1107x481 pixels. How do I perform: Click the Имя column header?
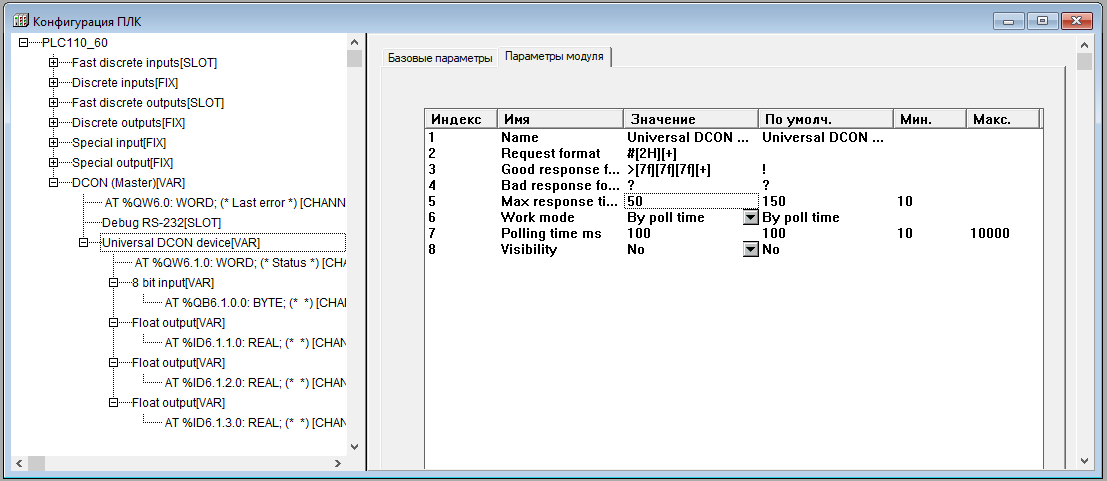pos(560,119)
